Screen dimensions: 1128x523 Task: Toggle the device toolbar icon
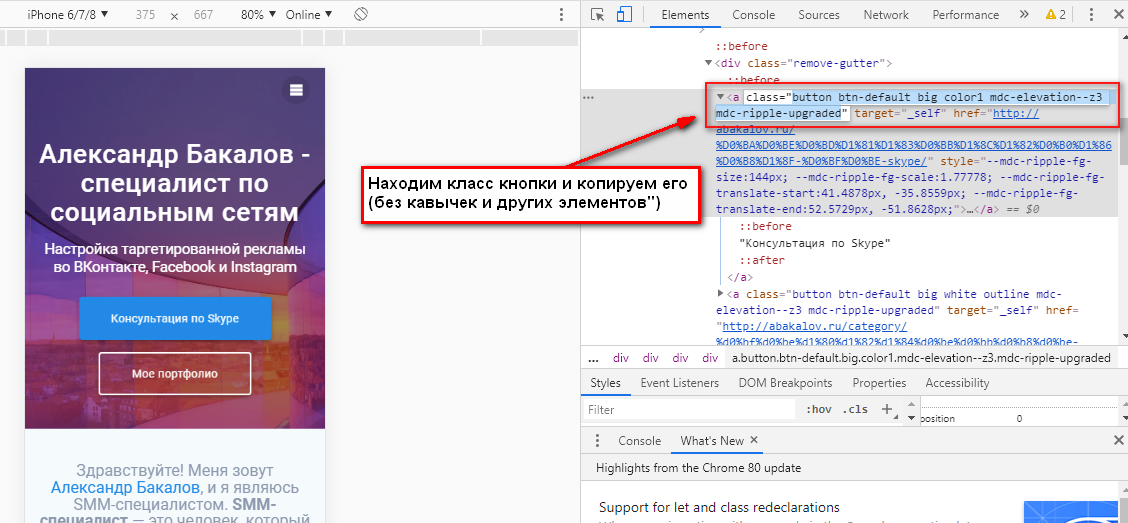624,14
